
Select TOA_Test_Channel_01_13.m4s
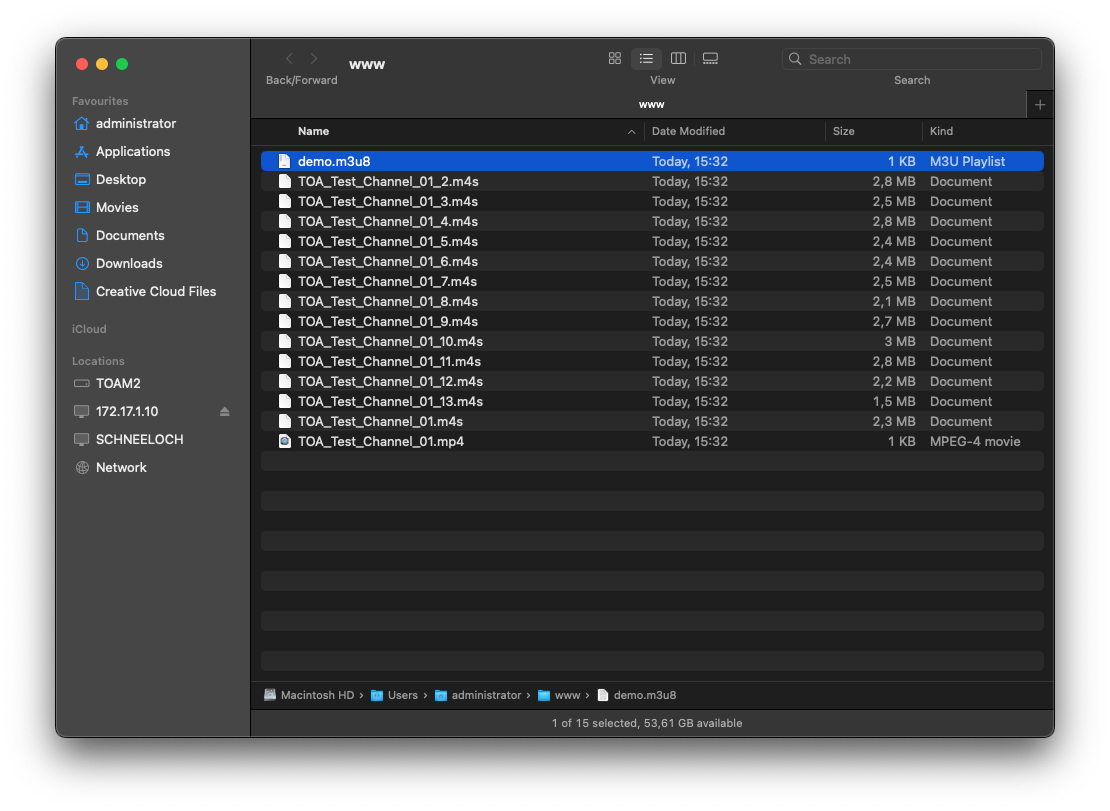[x=652, y=401]
